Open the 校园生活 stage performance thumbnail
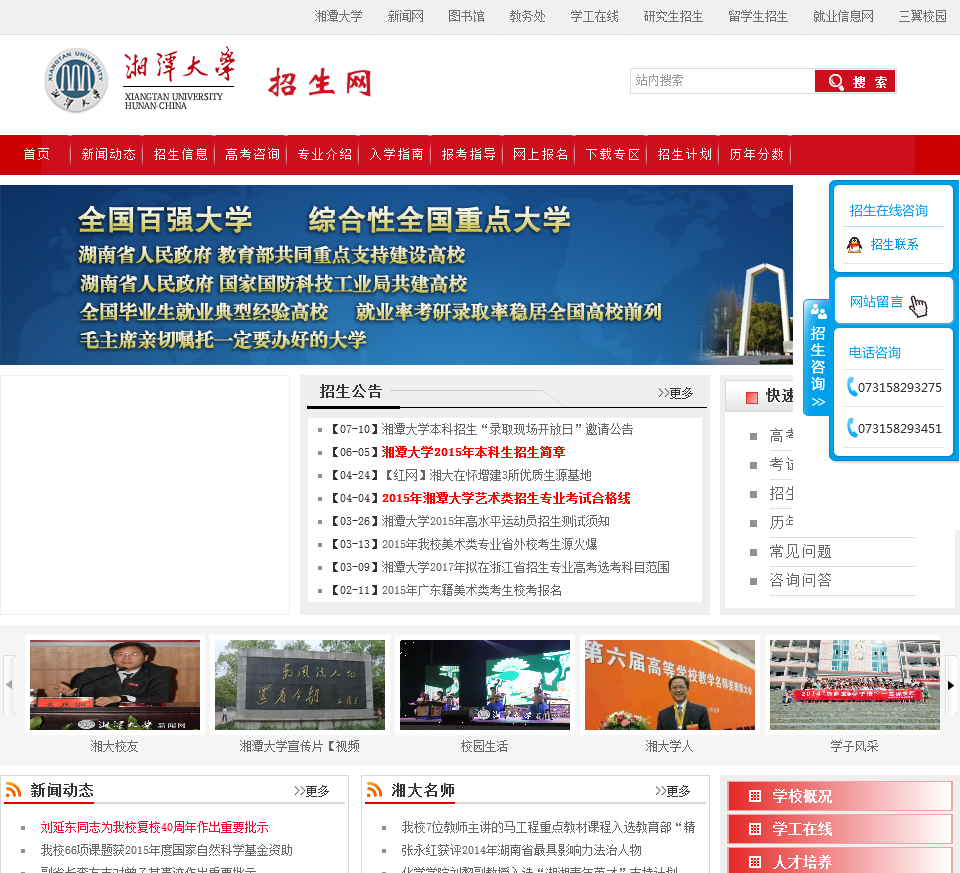Screen dimensions: 960x873 [x=484, y=685]
